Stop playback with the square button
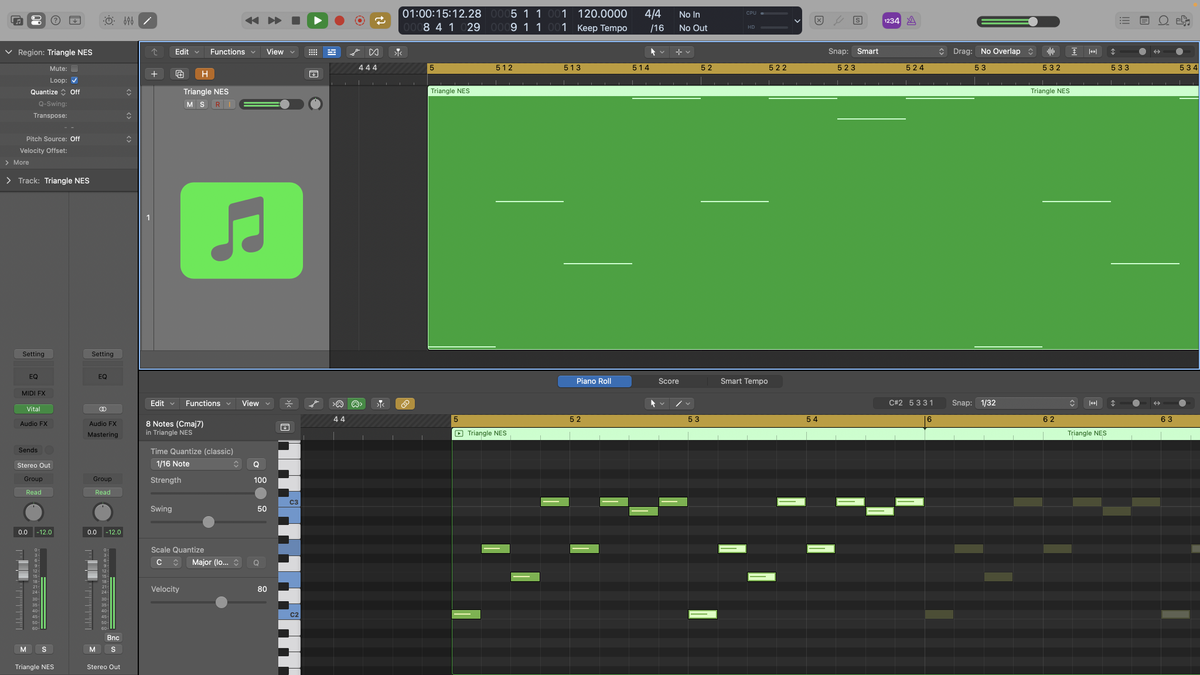 [296, 20]
